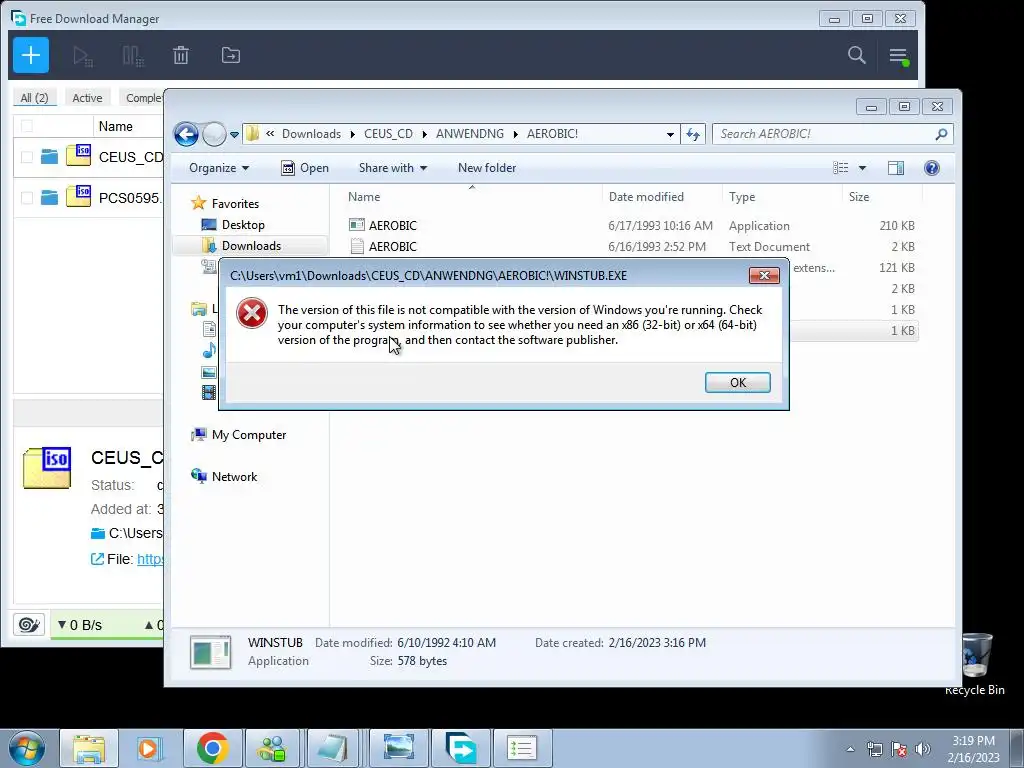The image size is (1024, 768).
Task: Click the ANWENDNG breadcrumb segment
Action: (470, 134)
